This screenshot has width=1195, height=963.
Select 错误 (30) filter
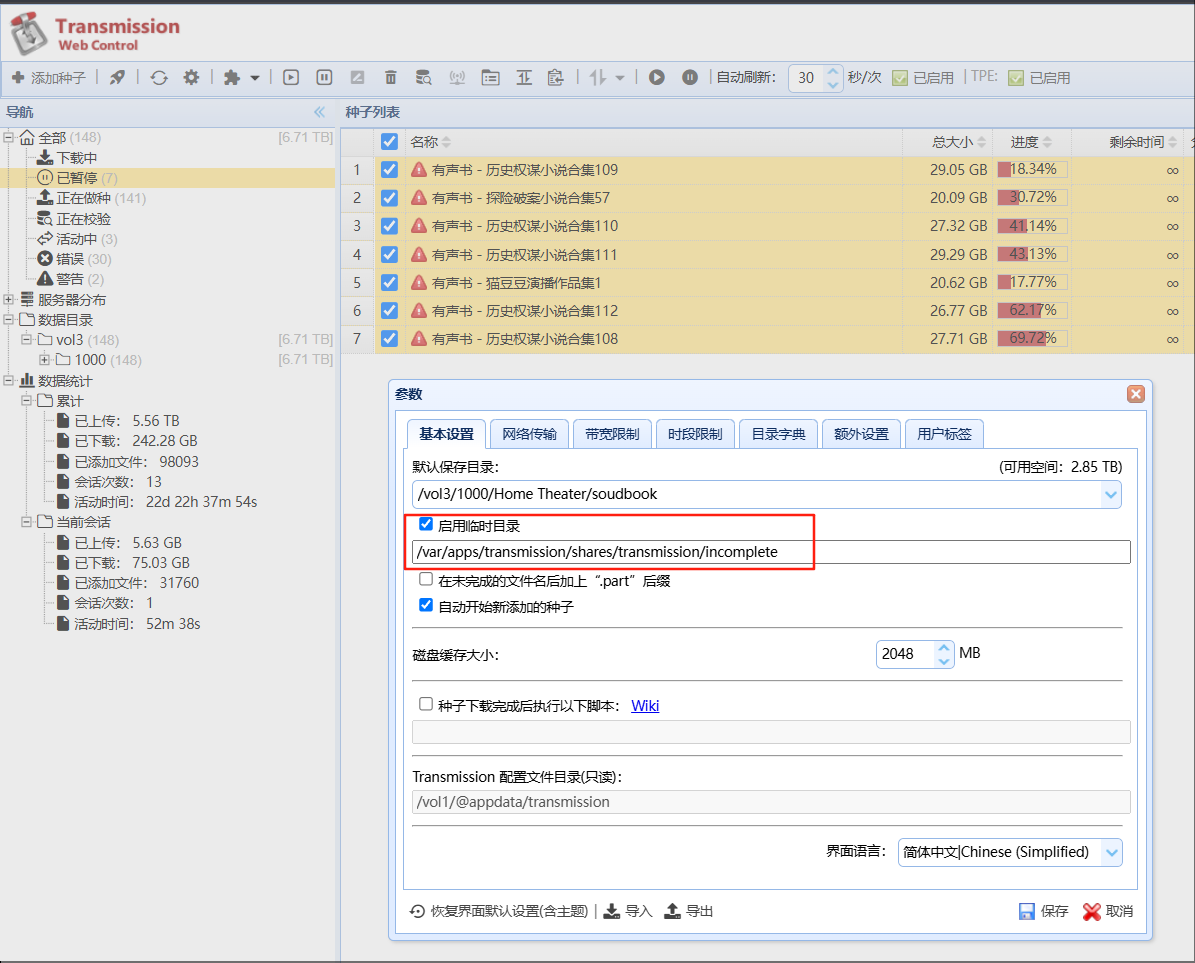pyautogui.click(x=74, y=259)
